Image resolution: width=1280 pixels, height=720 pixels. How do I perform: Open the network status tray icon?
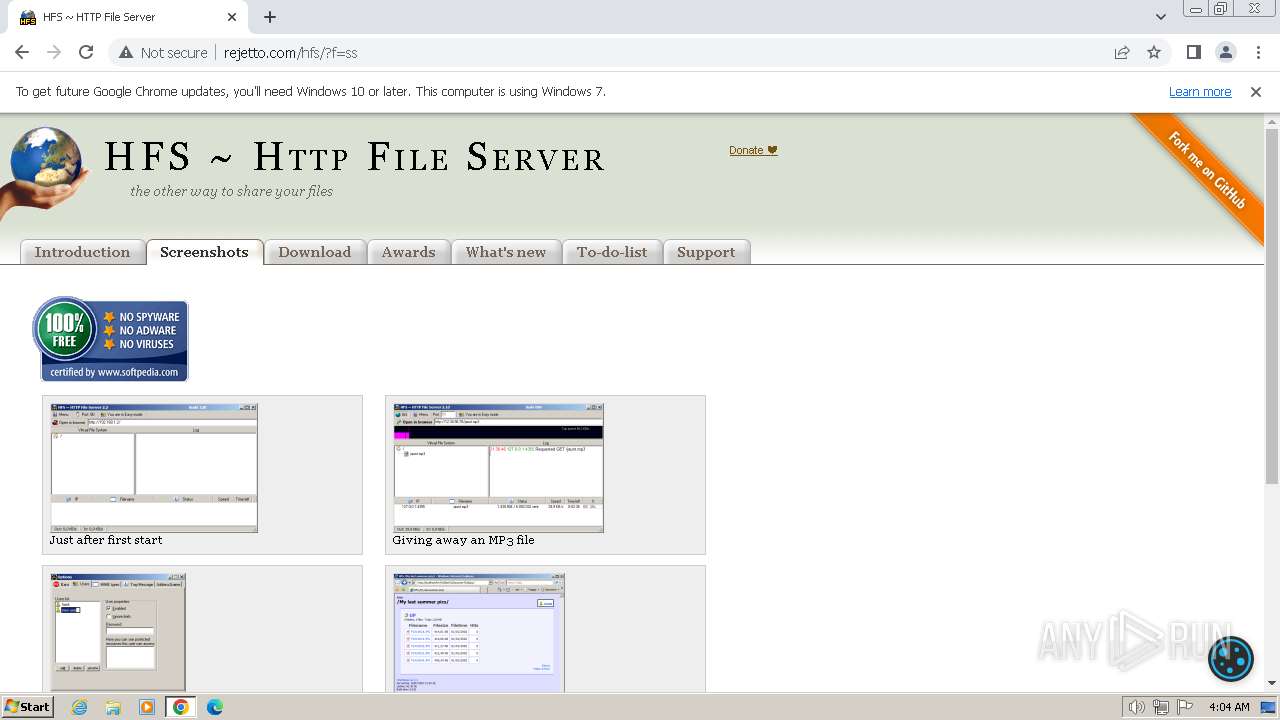[1161, 706]
